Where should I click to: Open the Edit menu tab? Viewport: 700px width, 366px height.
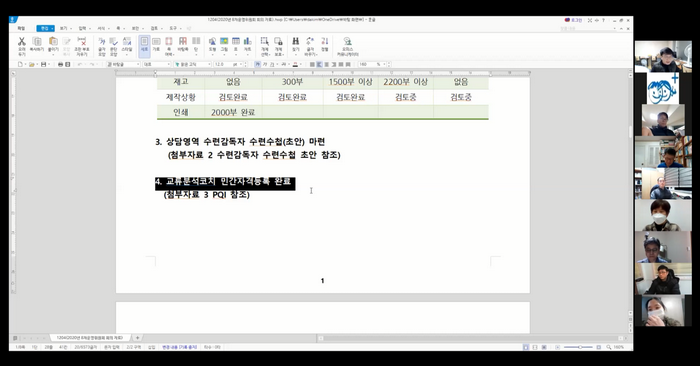46,28
